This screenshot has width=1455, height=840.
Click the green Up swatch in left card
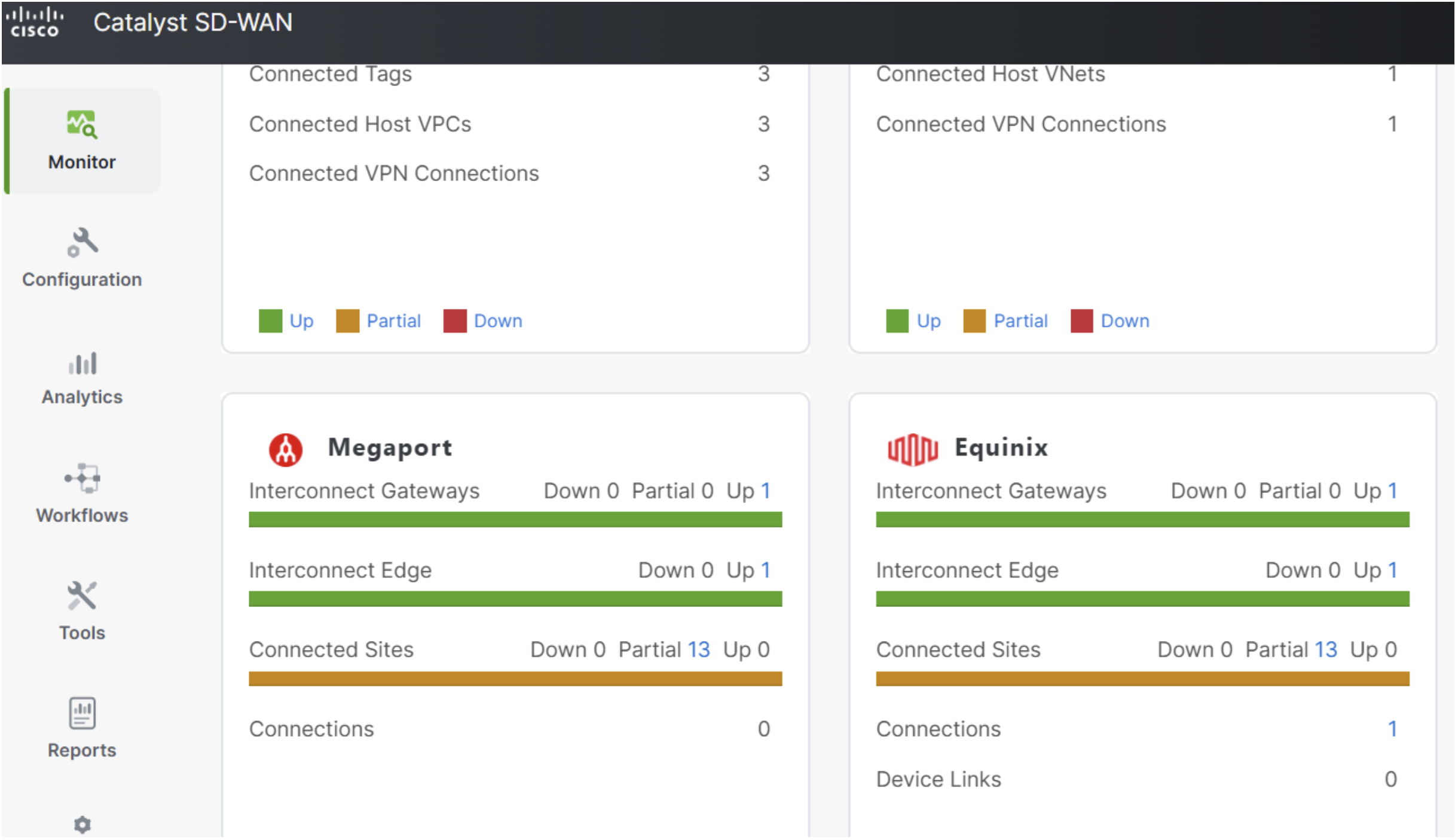click(x=270, y=321)
